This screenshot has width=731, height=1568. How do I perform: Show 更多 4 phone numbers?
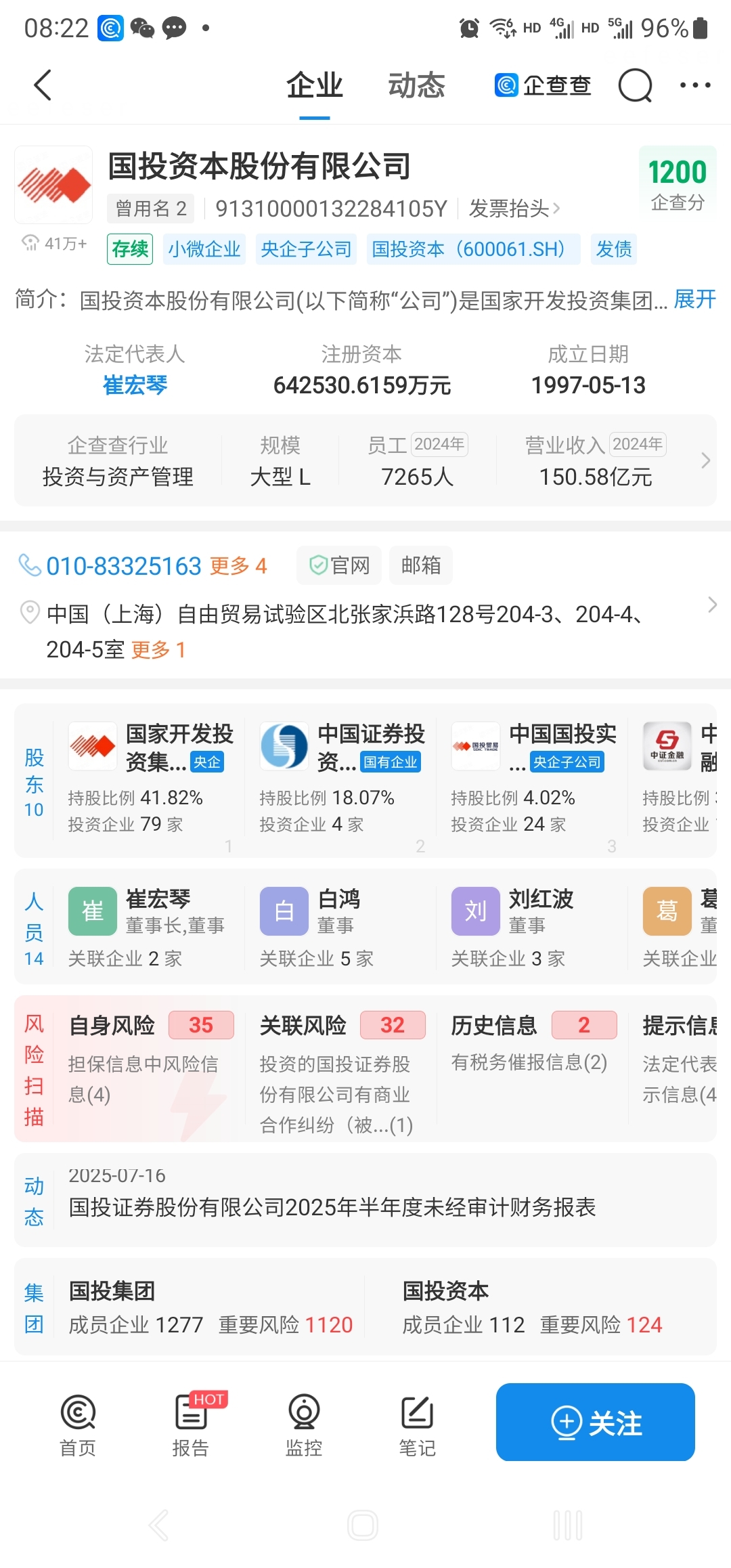point(238,565)
